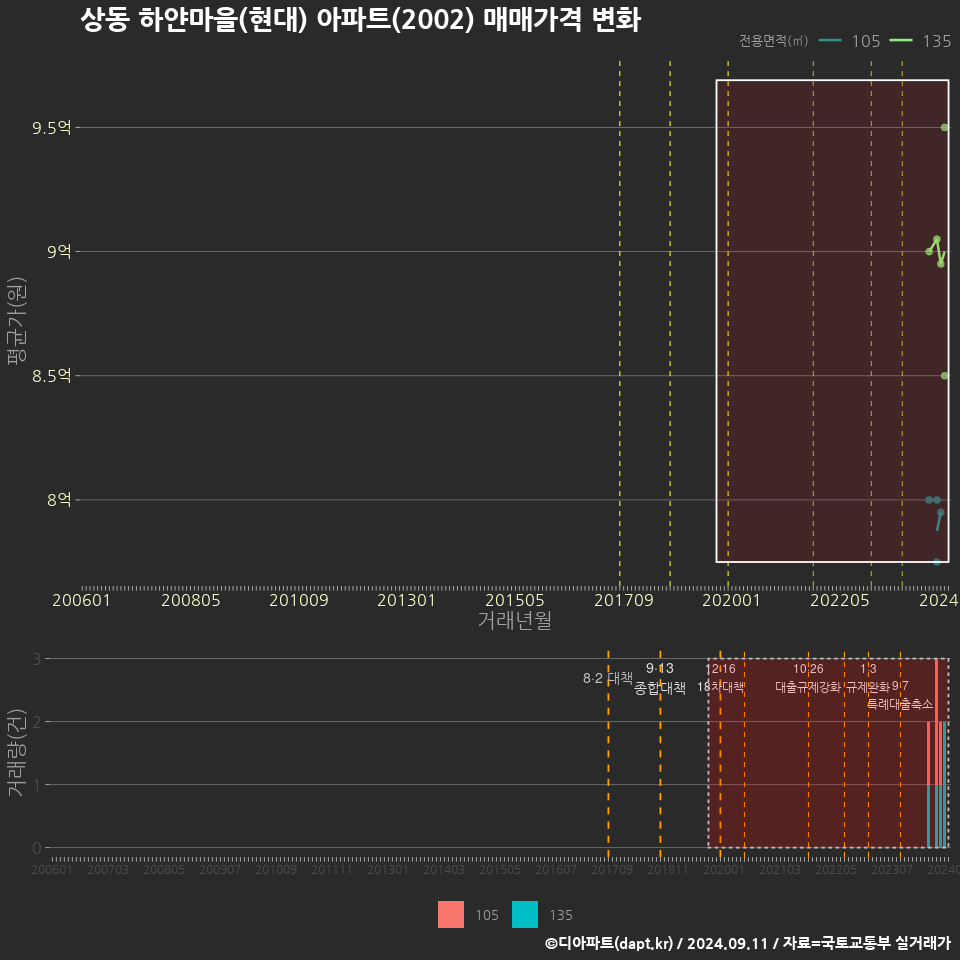Screen dimensions: 960x960
Task: Click 200805 on the price chart x-axis
Action: [x=190, y=600]
